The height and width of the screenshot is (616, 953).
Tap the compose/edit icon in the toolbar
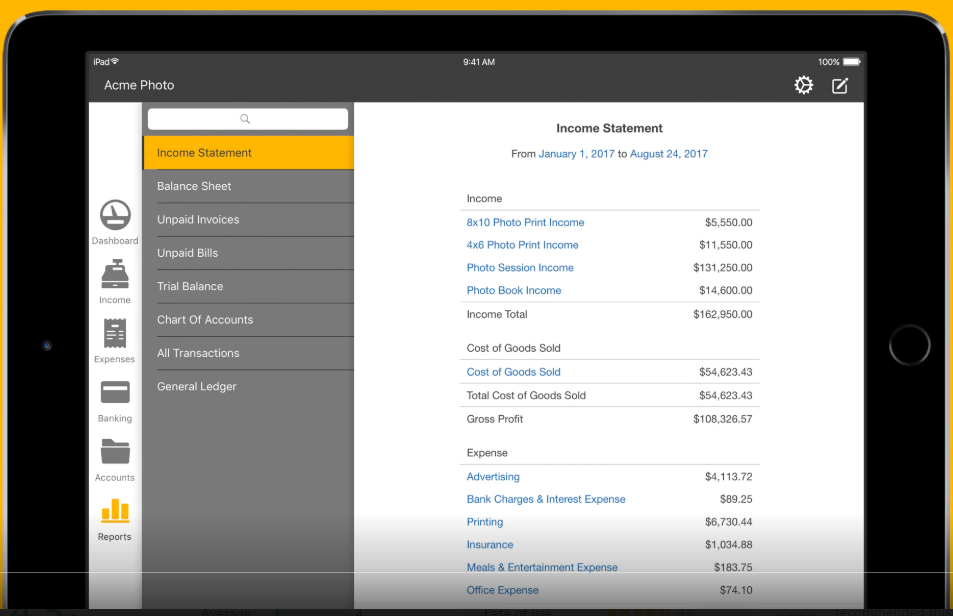coord(840,86)
